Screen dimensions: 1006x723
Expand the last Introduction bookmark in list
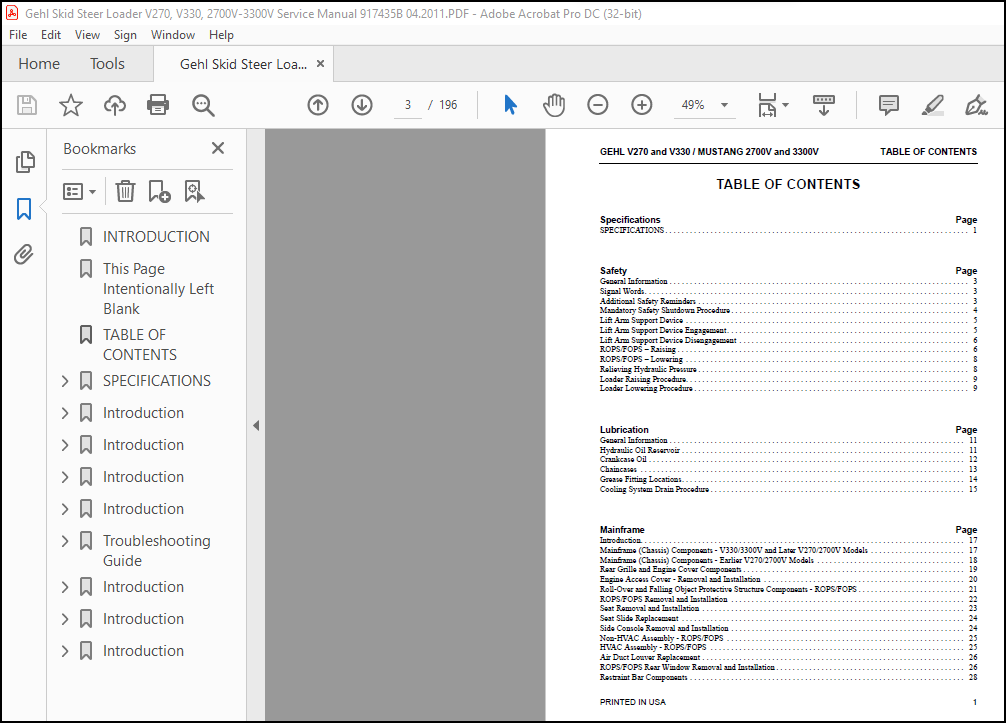click(x=65, y=651)
